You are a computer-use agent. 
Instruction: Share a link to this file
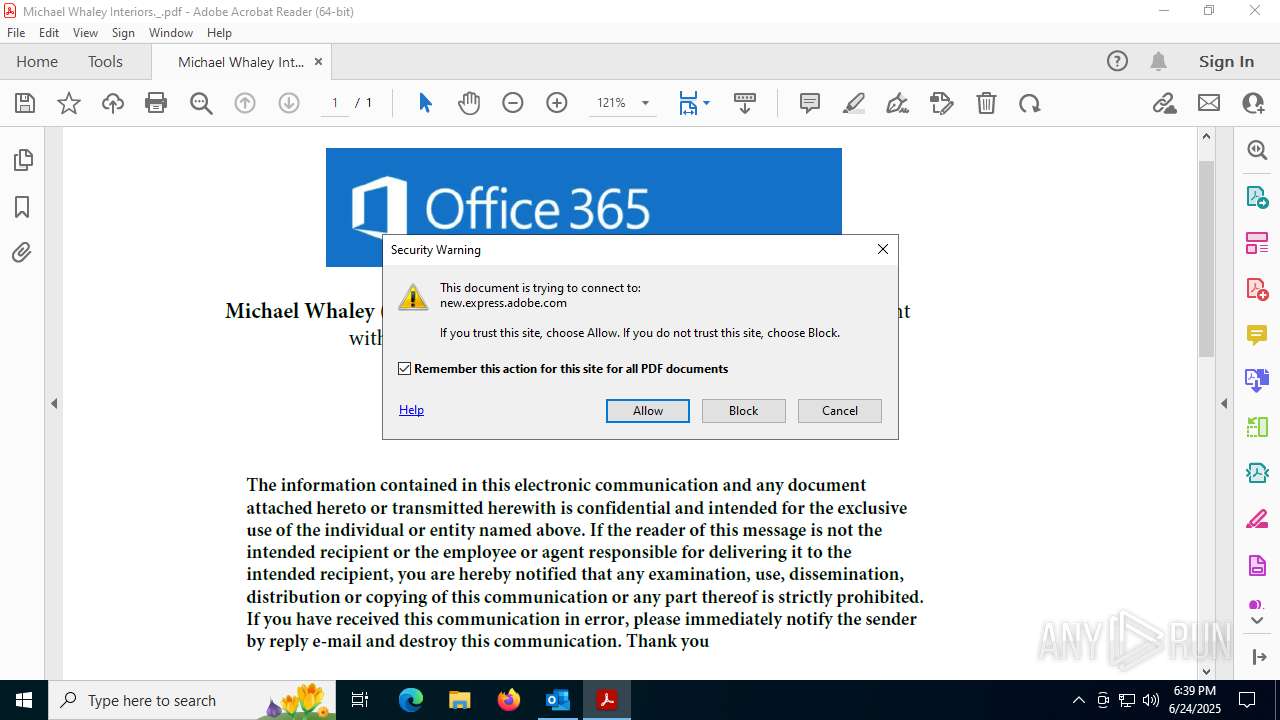pyautogui.click(x=1164, y=103)
